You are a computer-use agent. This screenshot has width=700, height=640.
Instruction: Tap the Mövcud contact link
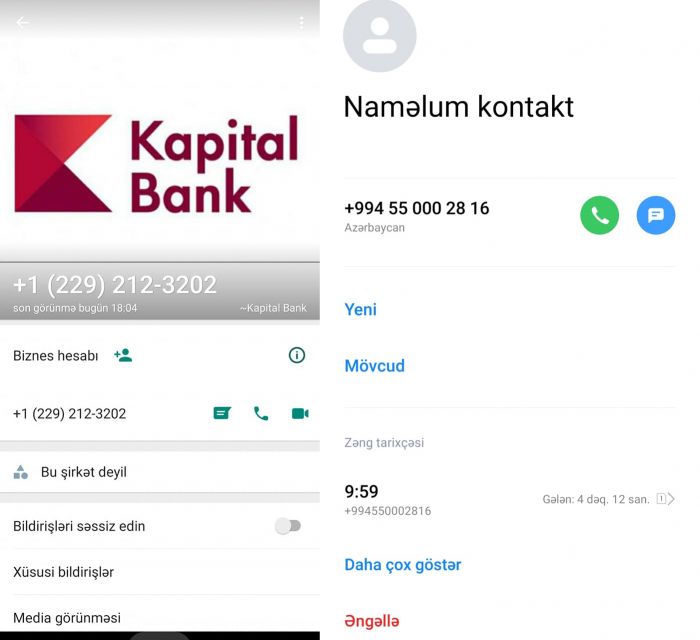tap(375, 366)
